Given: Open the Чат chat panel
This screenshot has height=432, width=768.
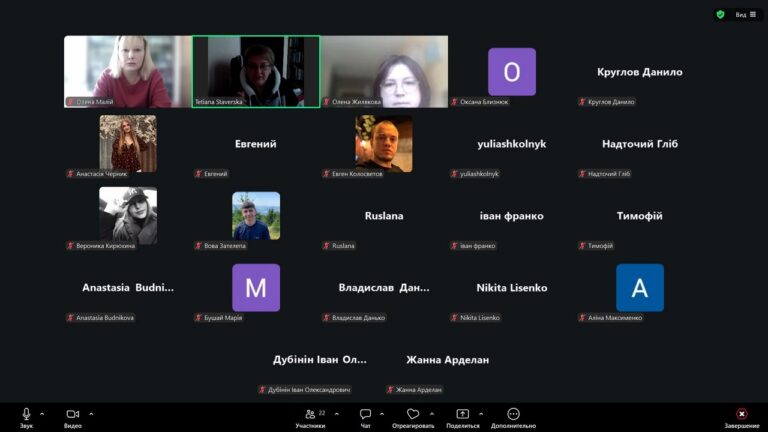Looking at the screenshot, I should click(365, 414).
